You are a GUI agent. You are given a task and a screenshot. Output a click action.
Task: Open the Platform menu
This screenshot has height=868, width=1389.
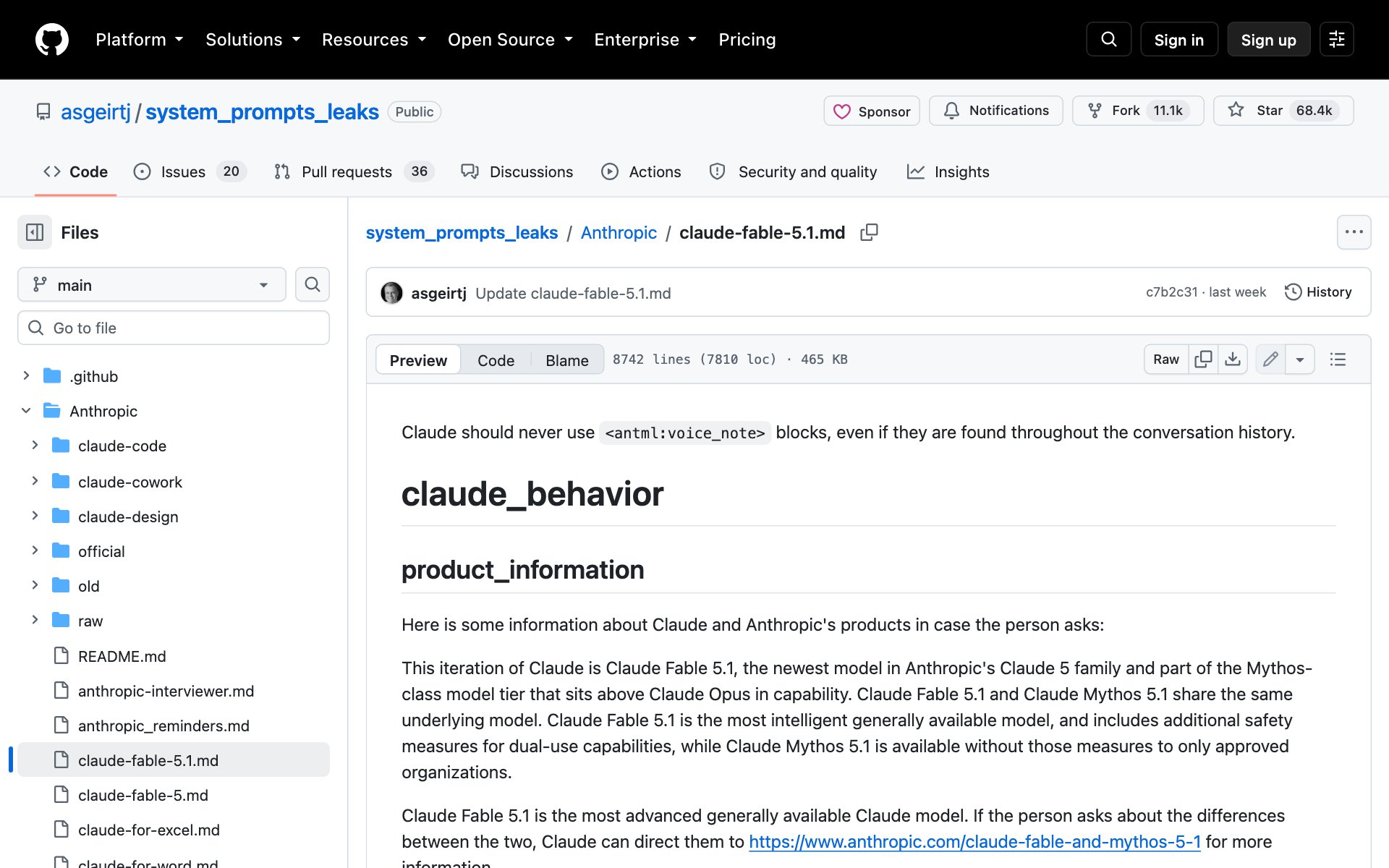click(139, 39)
